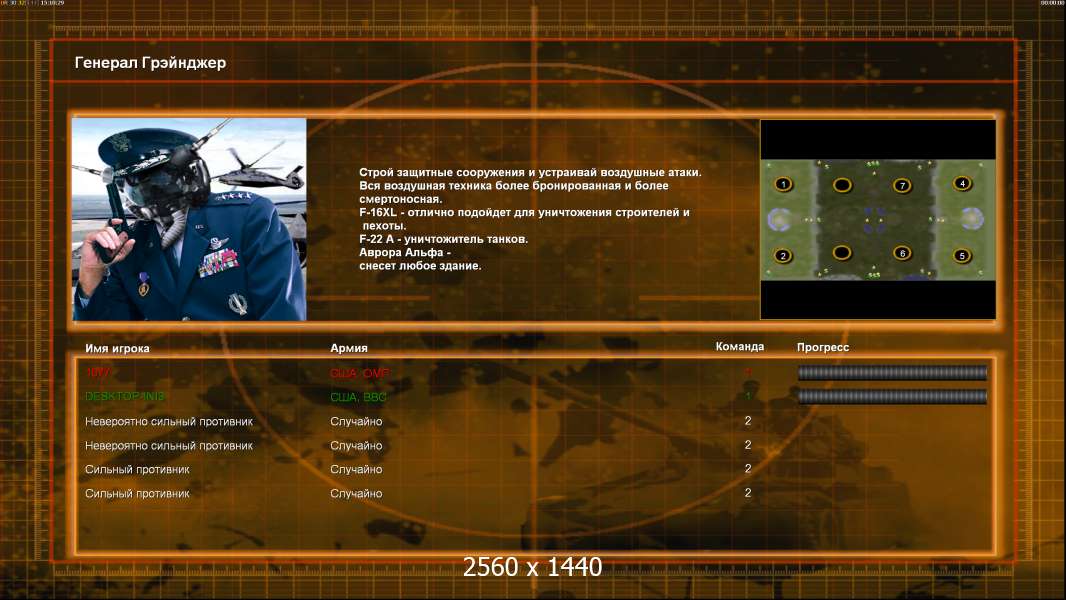Image resolution: width=1066 pixels, height=600 pixels.
Task: Select start position marker 1 on minimap
Action: [x=783, y=184]
